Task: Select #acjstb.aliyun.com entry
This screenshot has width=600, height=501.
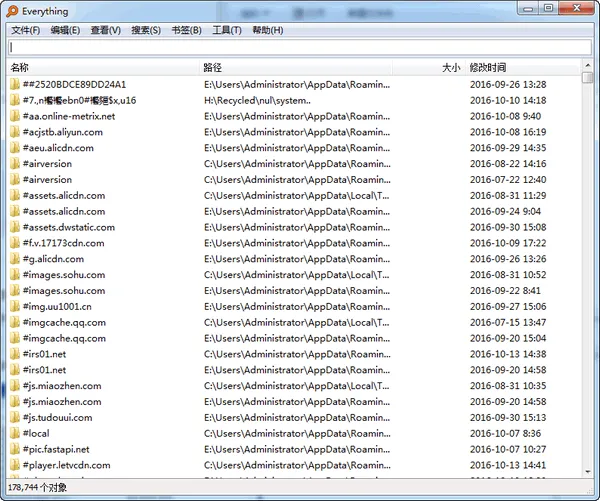Action: 63,132
